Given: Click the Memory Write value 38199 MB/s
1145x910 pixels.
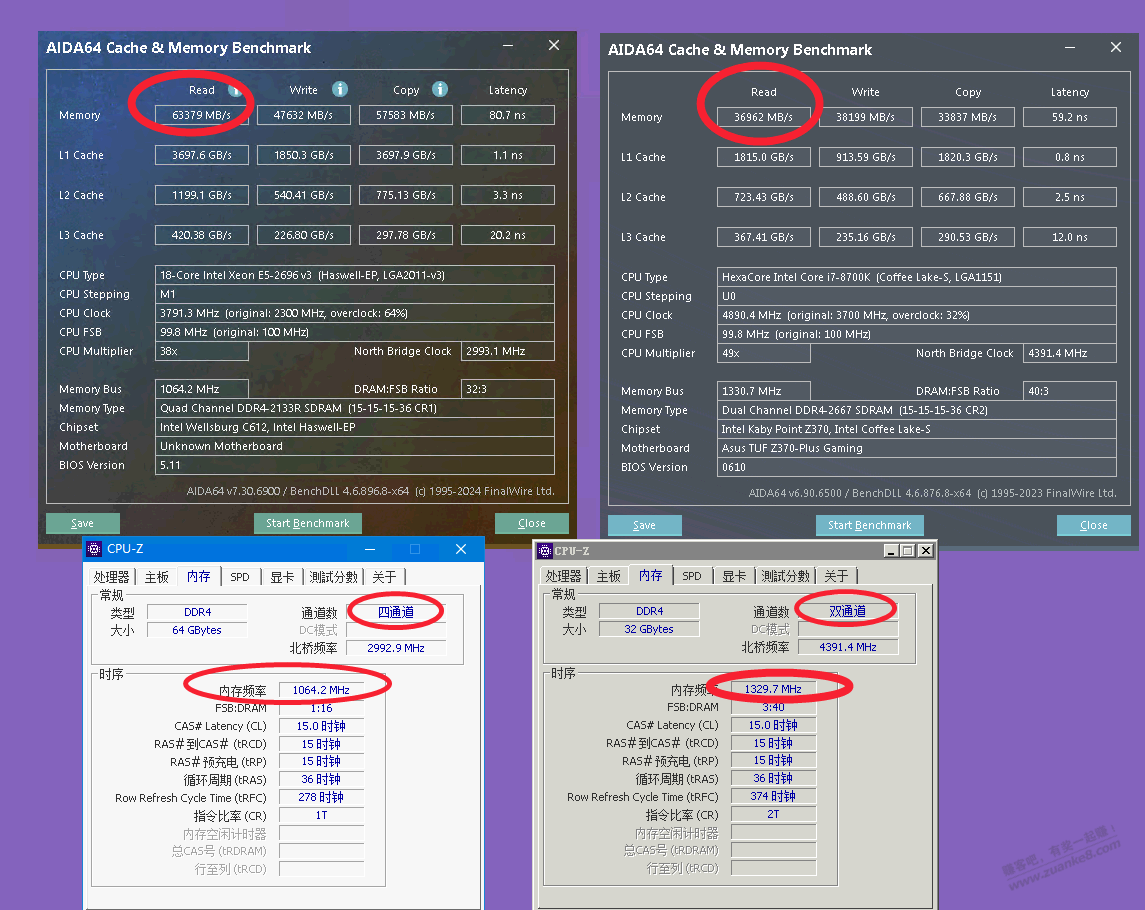Looking at the screenshot, I should coord(866,118).
